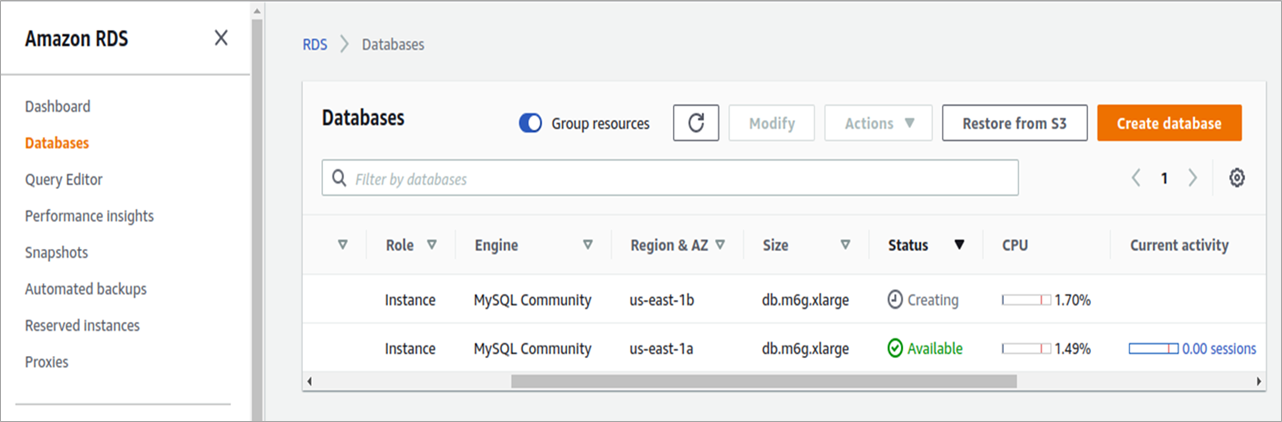Click the CPU column header

(1015, 245)
